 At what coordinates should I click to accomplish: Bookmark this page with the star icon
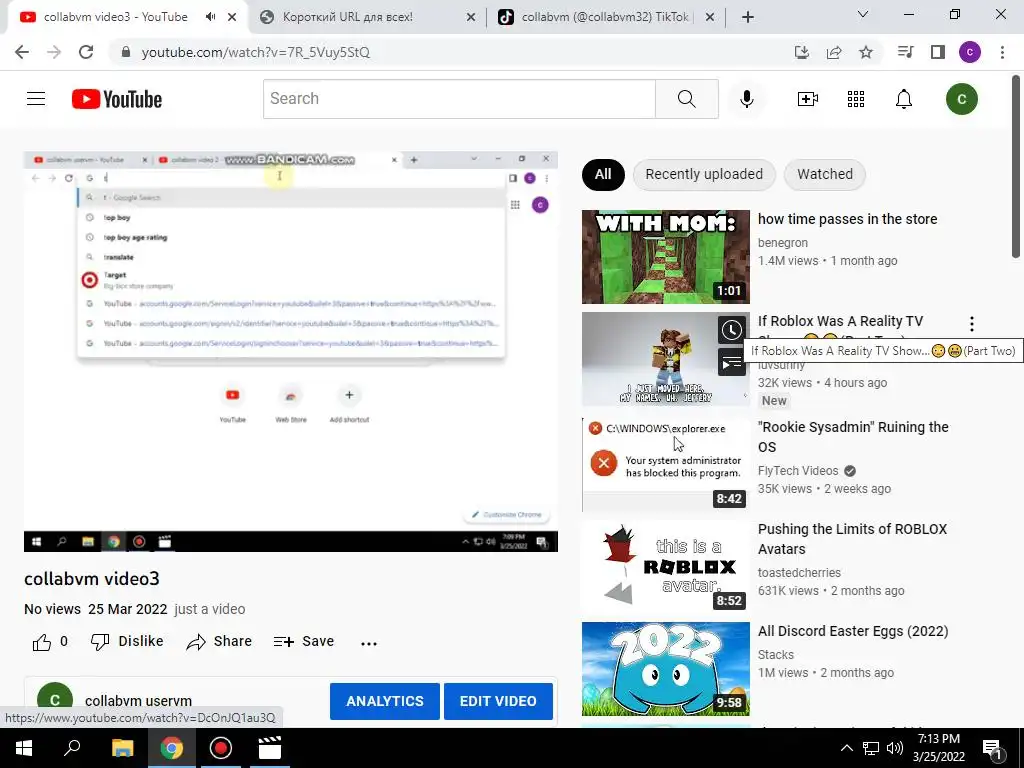click(x=866, y=52)
